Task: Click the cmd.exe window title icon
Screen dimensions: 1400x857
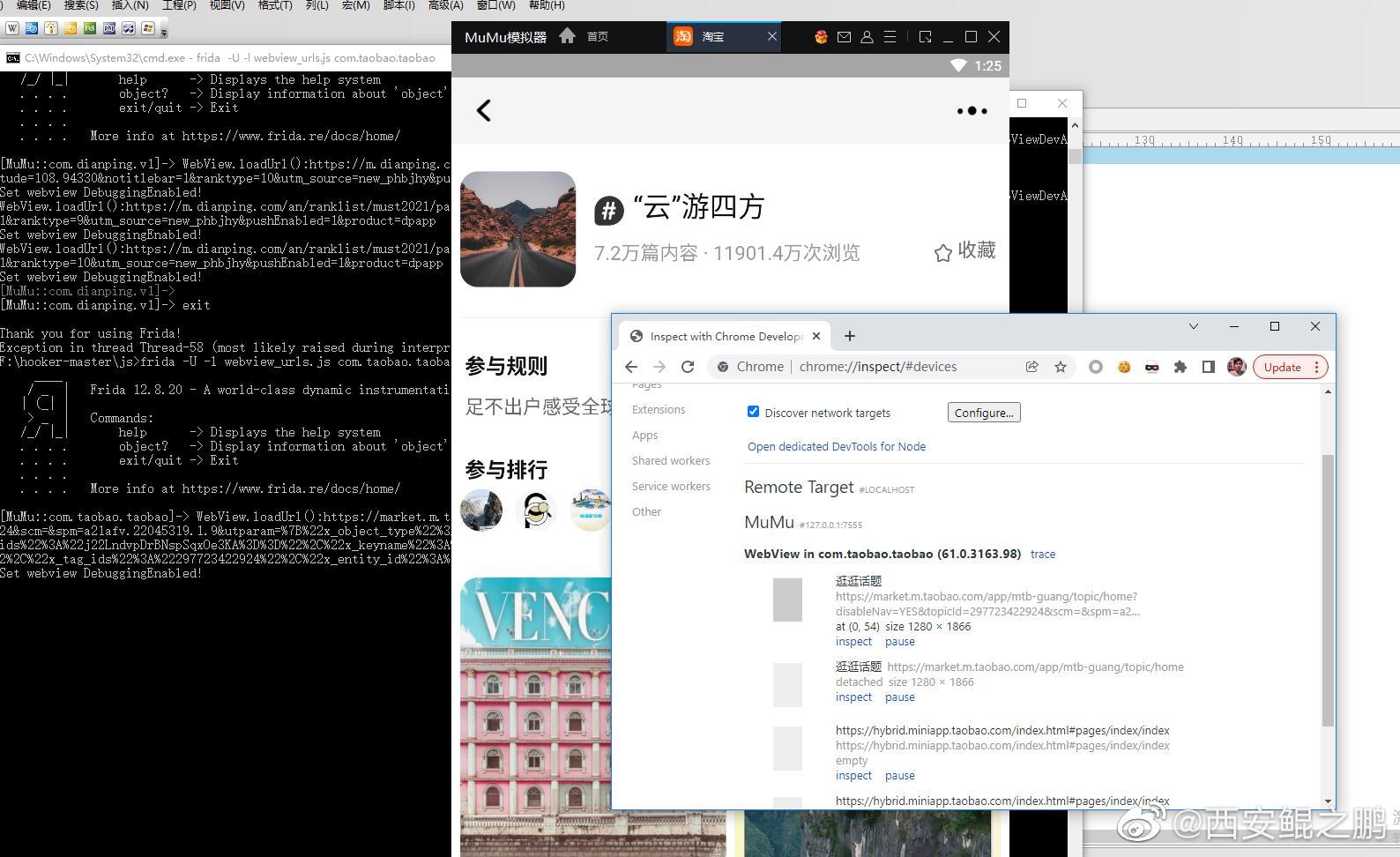Action: tap(12, 58)
